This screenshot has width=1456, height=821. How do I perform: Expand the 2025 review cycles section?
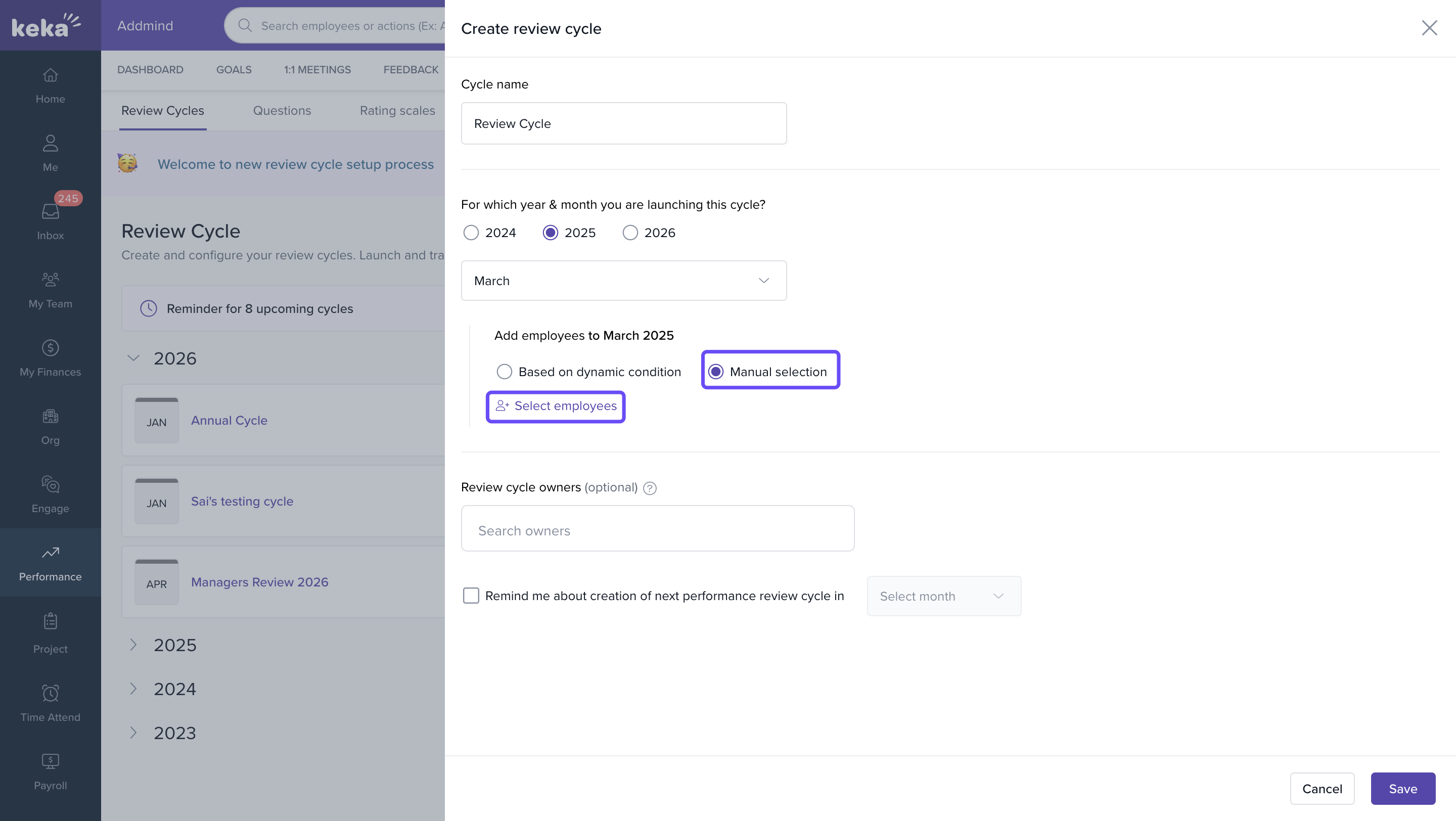click(x=133, y=645)
